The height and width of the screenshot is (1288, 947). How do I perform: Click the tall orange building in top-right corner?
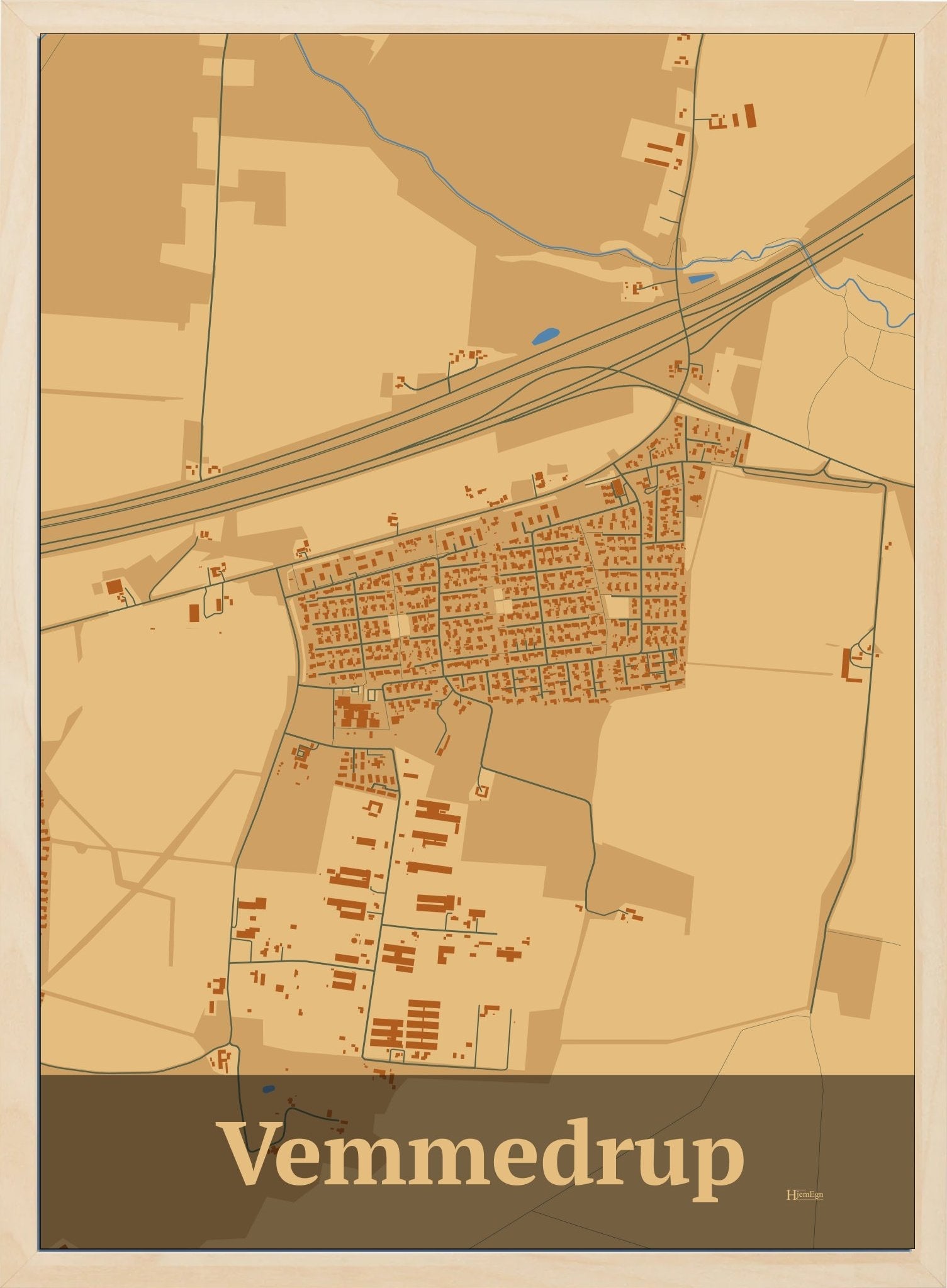[x=749, y=115]
